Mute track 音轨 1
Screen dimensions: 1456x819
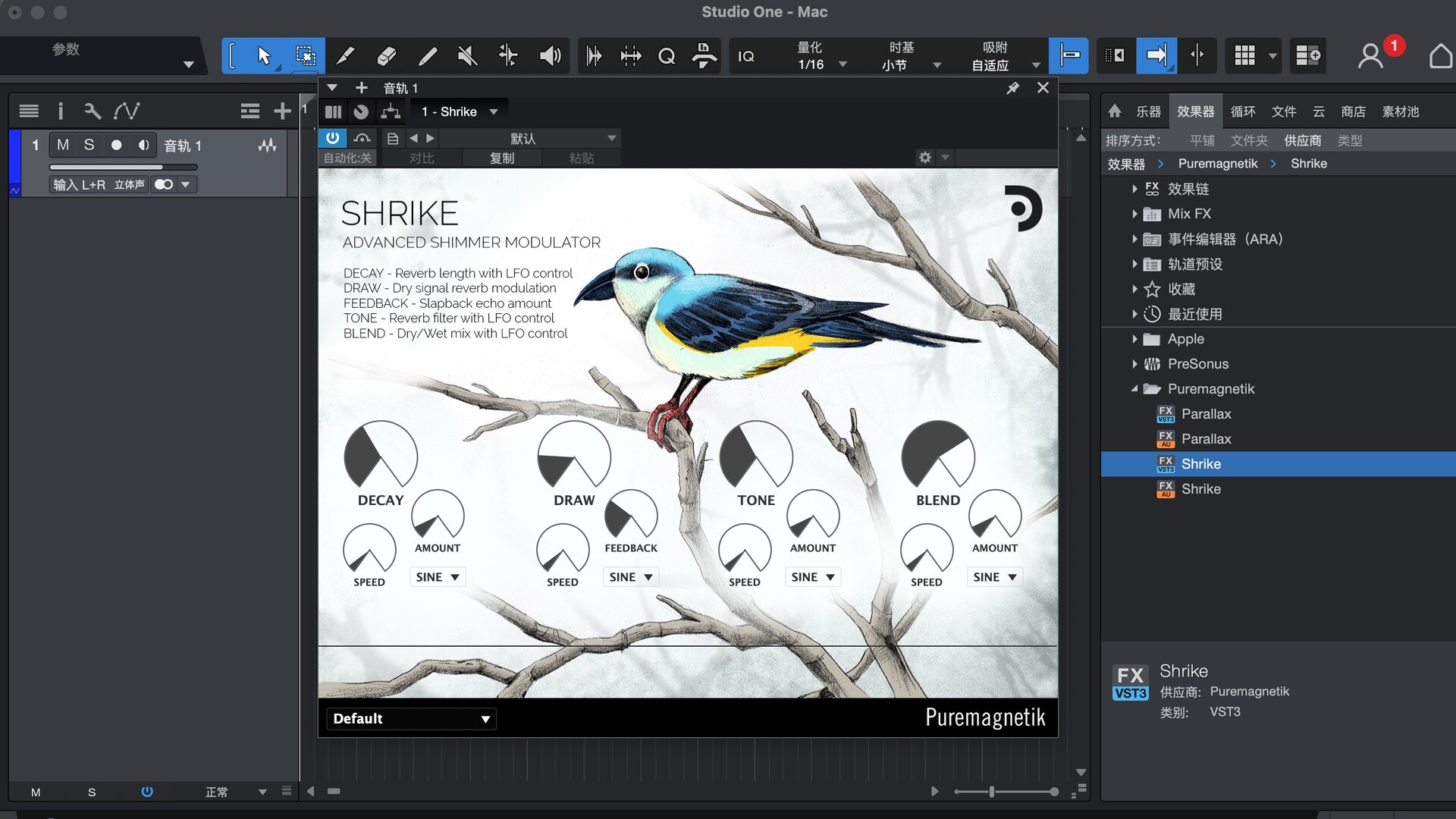click(63, 145)
